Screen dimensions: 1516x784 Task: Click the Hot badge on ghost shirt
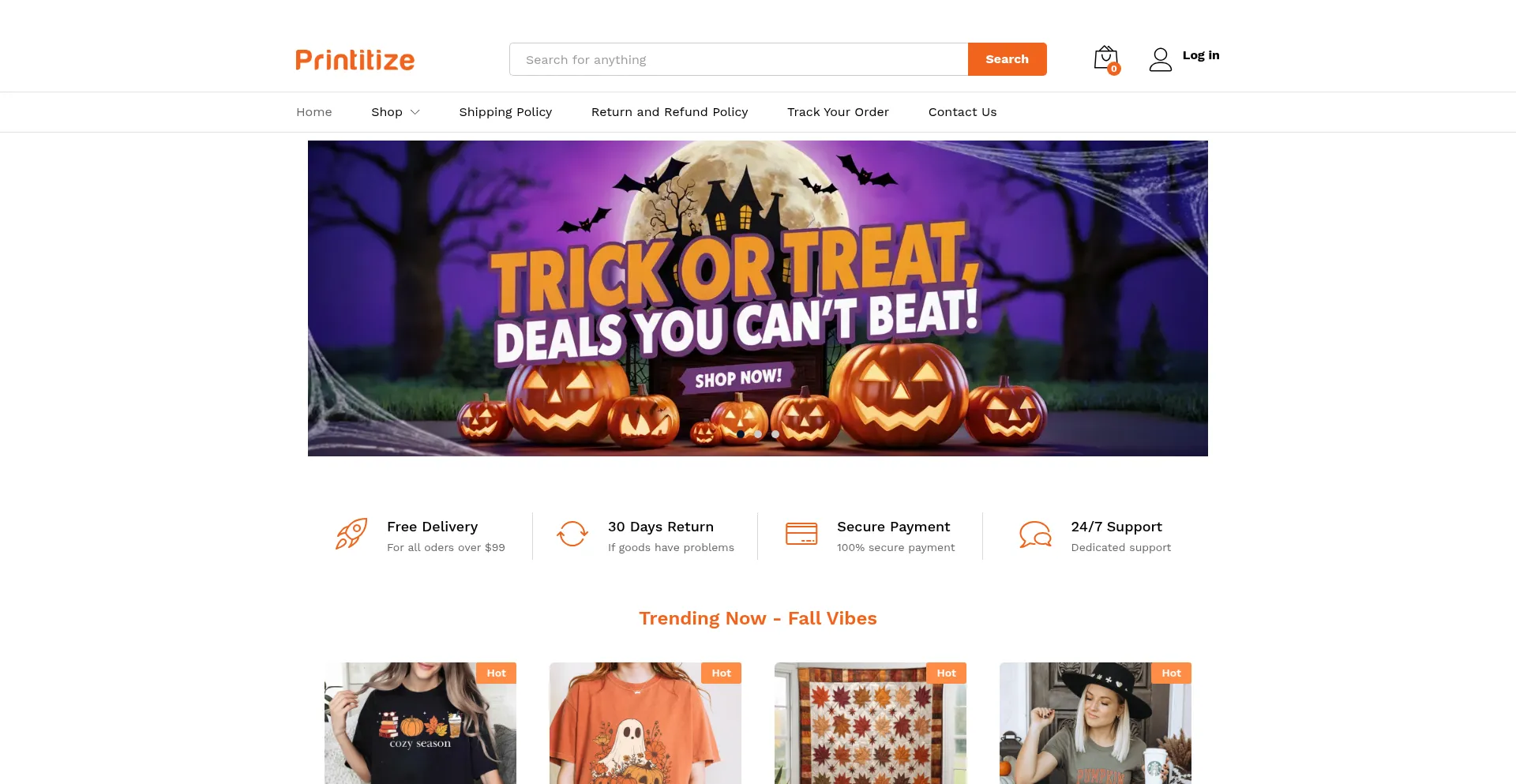pos(721,673)
